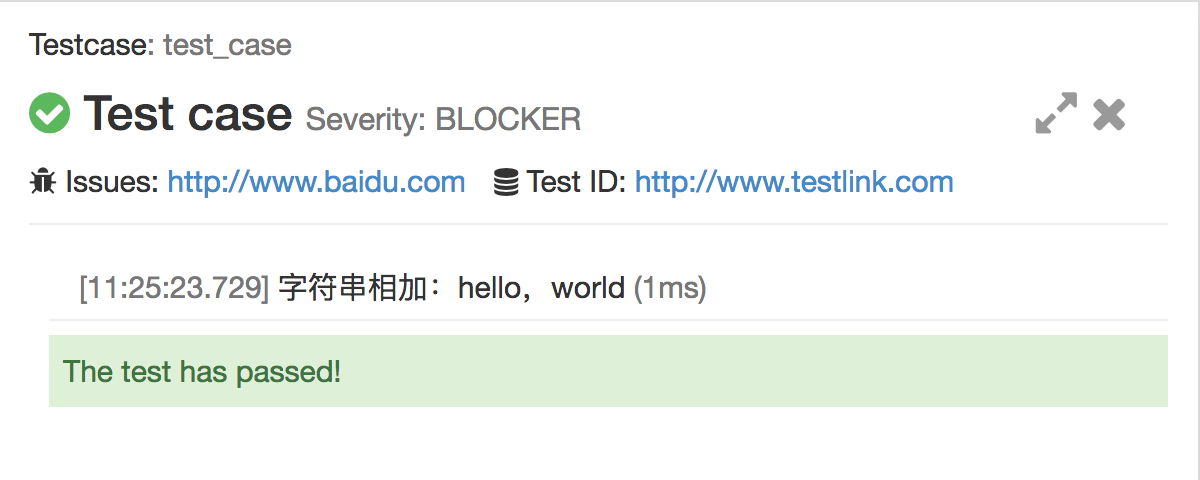Click the step timestamp [11:25:23.729]
Viewport: 1200px width, 480px height.
(x=174, y=289)
